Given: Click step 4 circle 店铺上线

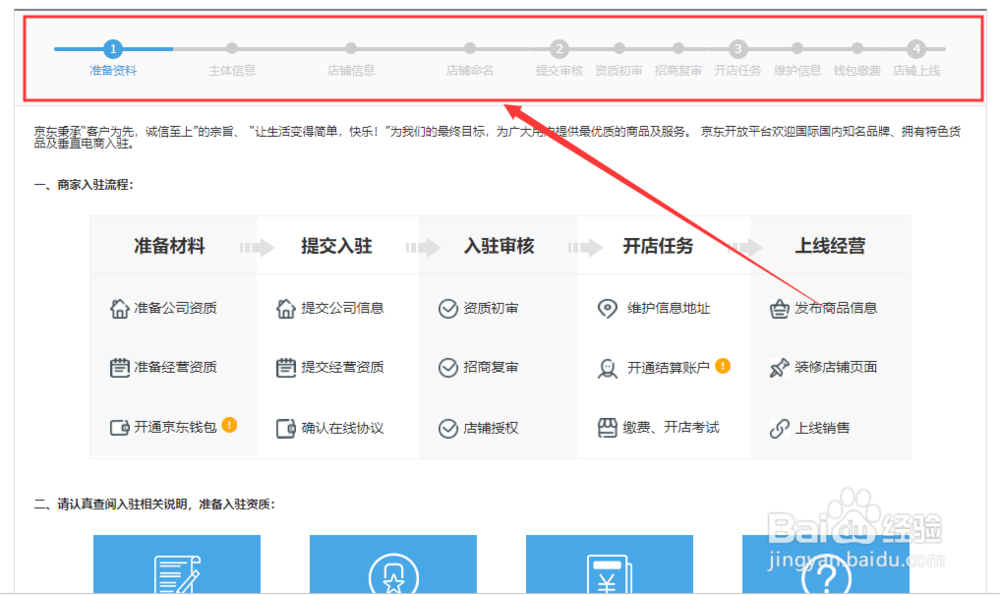Looking at the screenshot, I should (916, 48).
